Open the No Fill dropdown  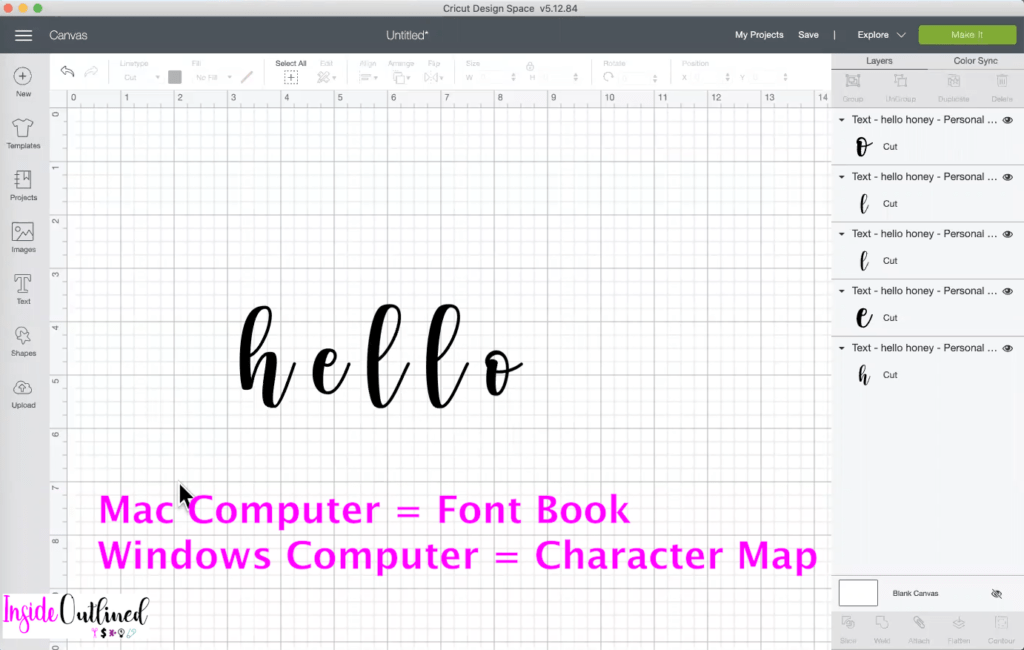pos(213,78)
